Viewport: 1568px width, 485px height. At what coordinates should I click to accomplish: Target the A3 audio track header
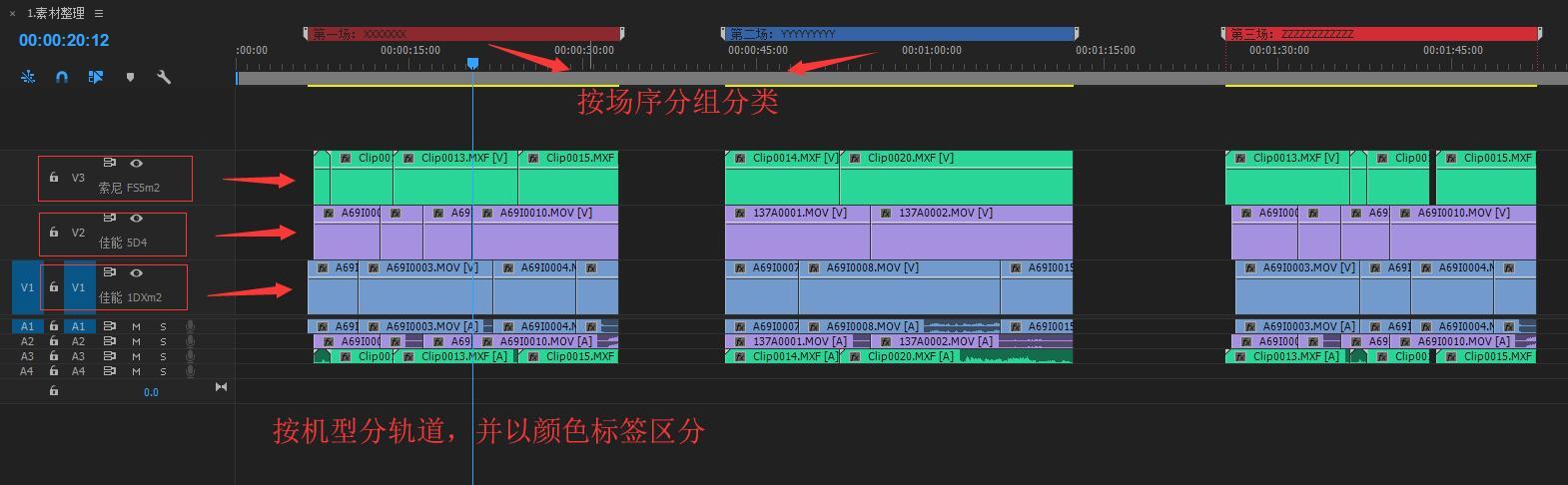pos(78,356)
